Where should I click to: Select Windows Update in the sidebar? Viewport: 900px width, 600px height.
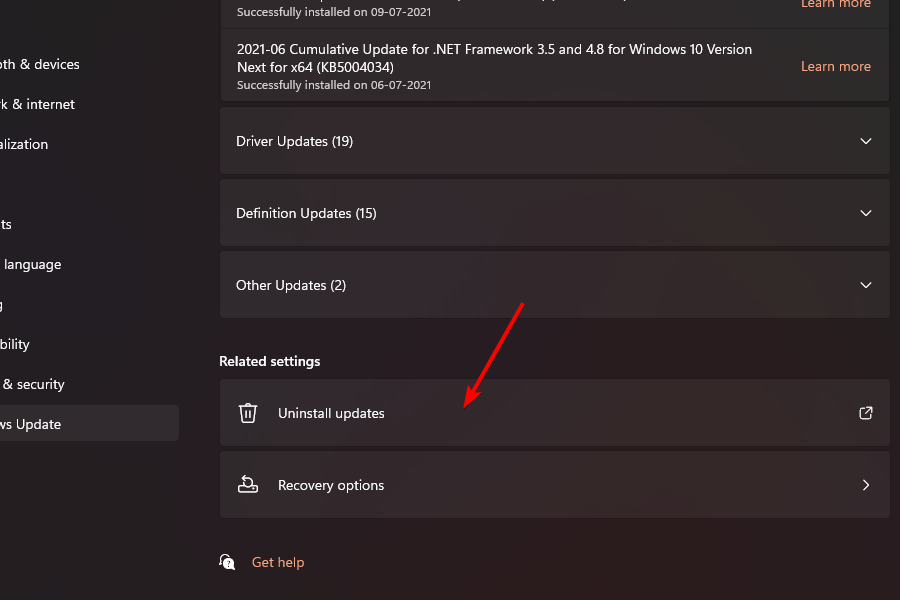click(x=89, y=424)
